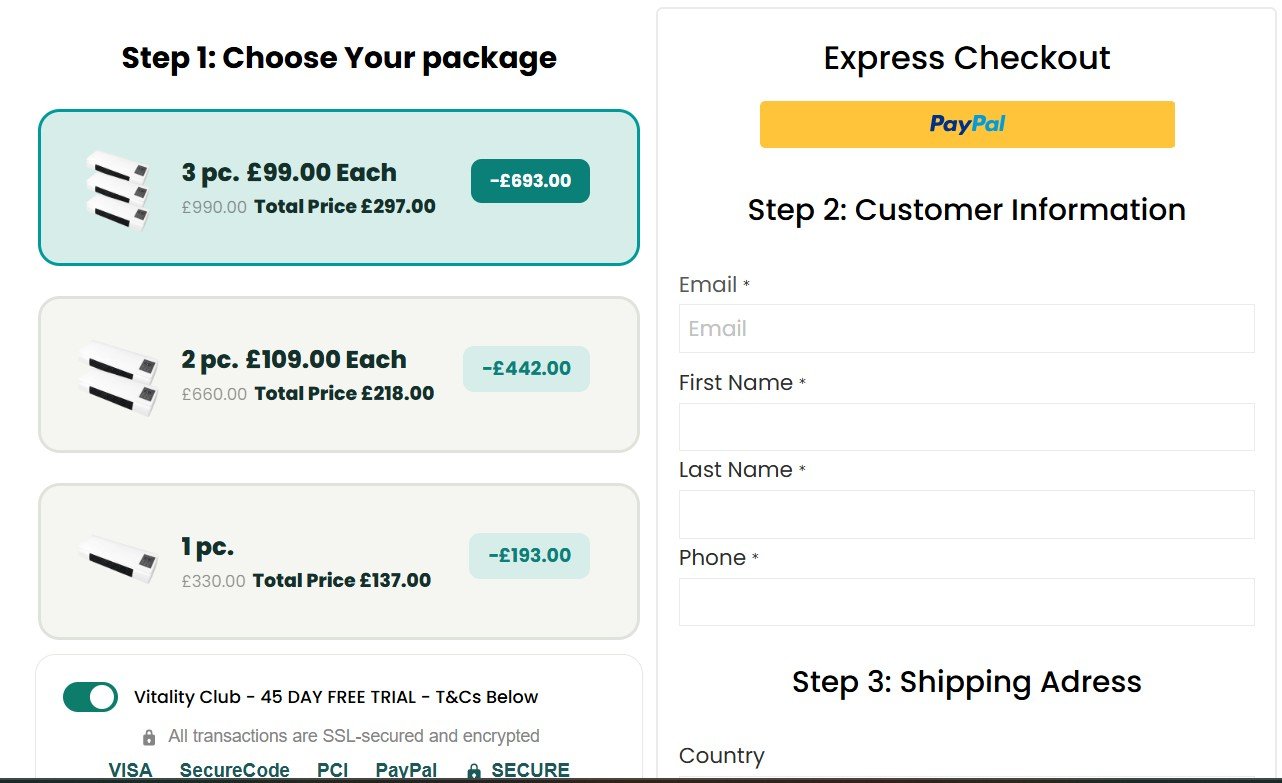Click the two-device product image
Screen dimensions: 1282x783
tap(119, 376)
